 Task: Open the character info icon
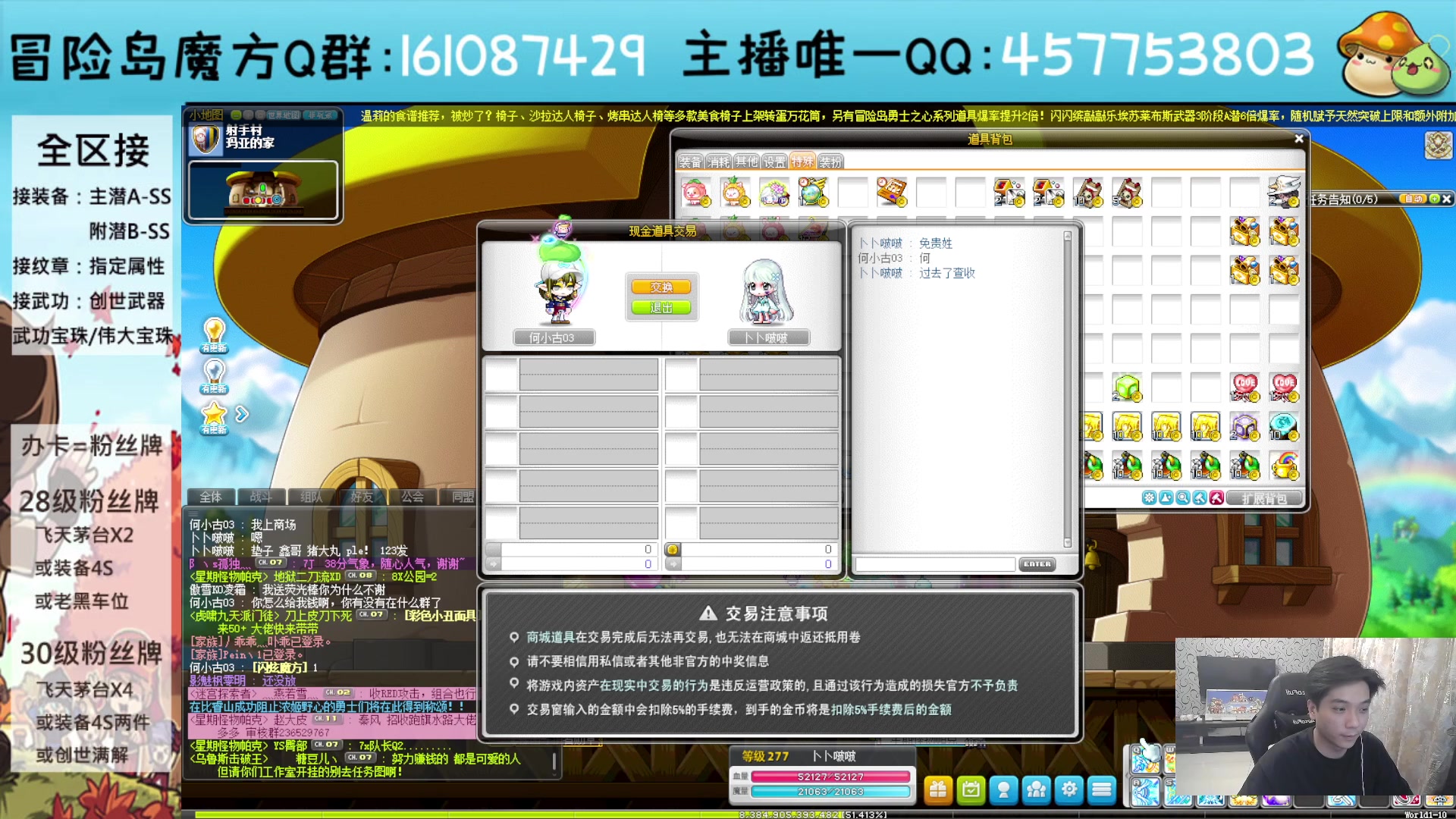(x=1003, y=790)
